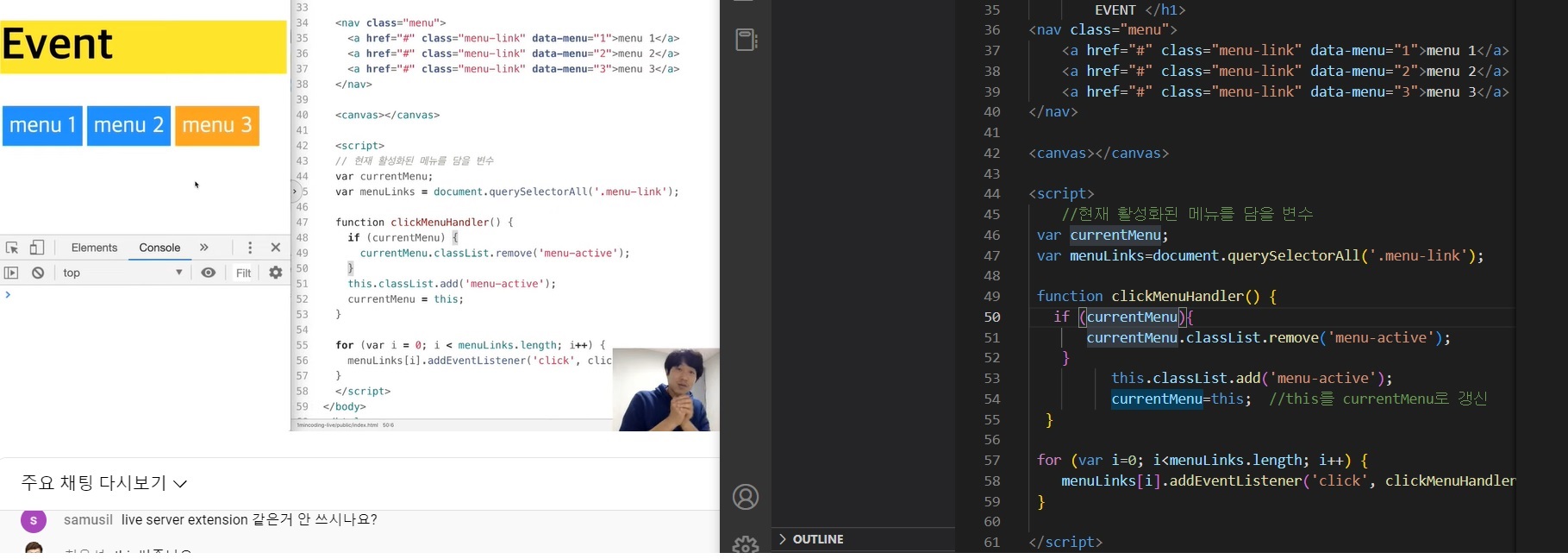
Task: Toggle the device toolbar icon in DevTools
Action: [x=37, y=248]
